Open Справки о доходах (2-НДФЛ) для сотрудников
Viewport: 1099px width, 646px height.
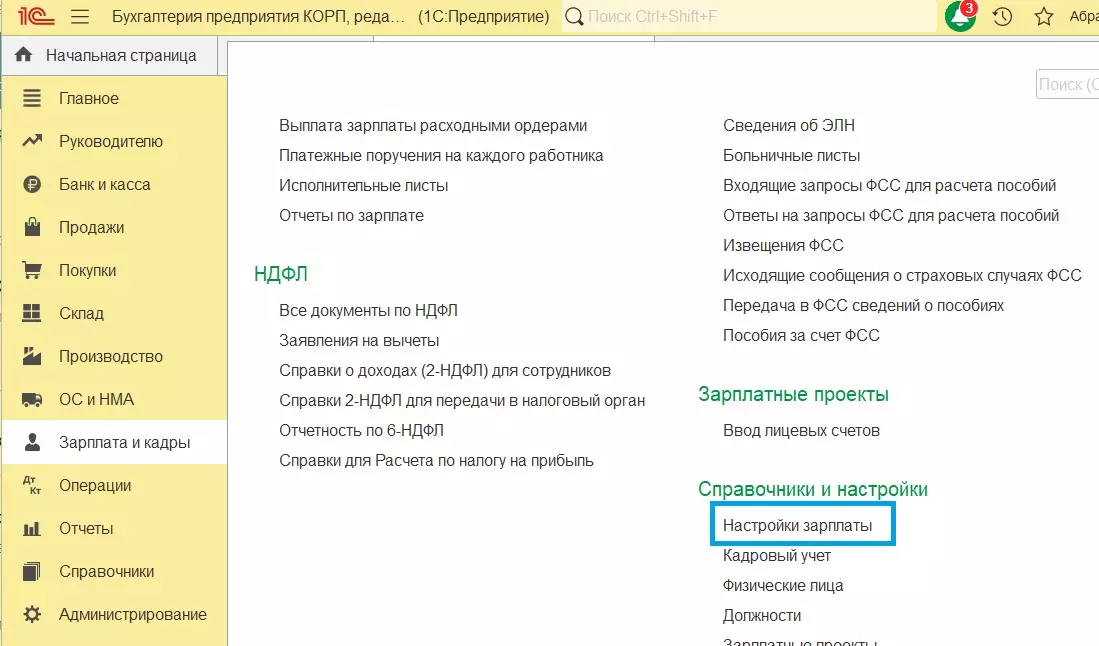pyautogui.click(x=444, y=371)
